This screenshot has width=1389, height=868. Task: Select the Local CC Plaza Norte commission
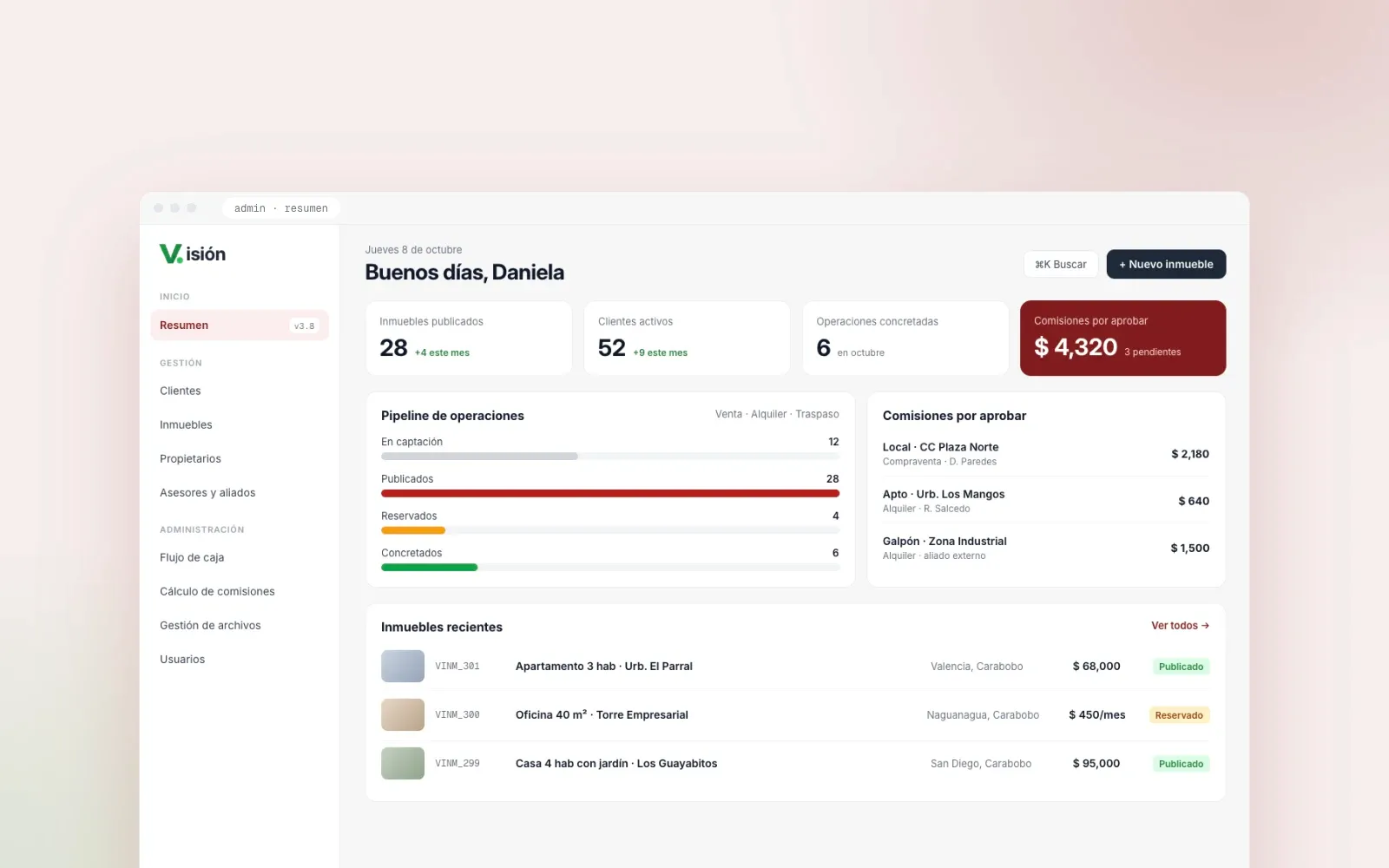click(x=1046, y=453)
